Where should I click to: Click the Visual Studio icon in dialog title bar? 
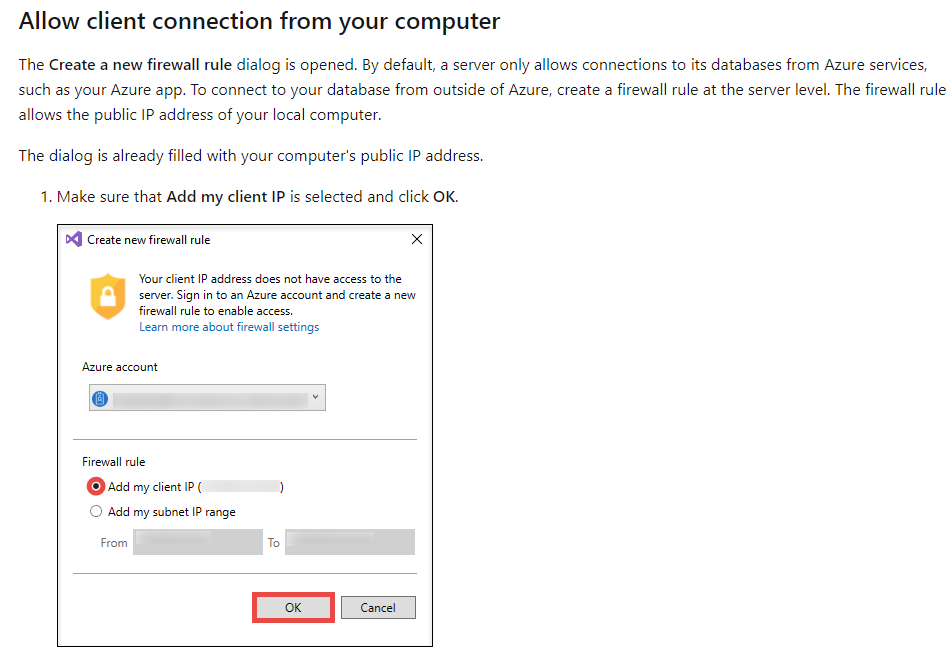[x=73, y=240]
